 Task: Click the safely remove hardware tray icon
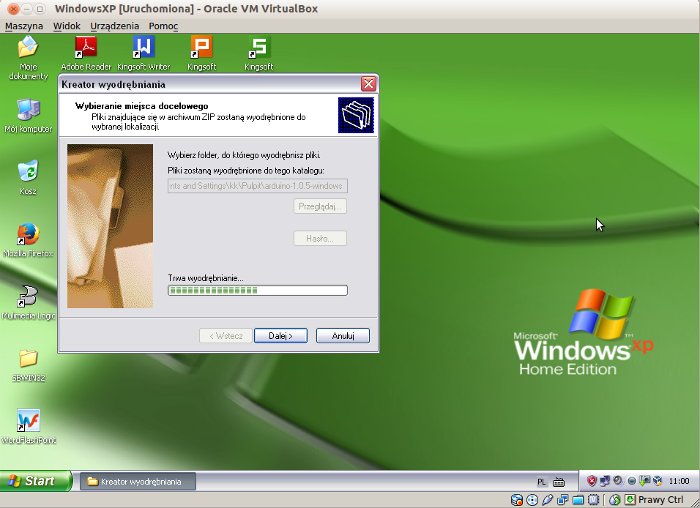click(645, 481)
